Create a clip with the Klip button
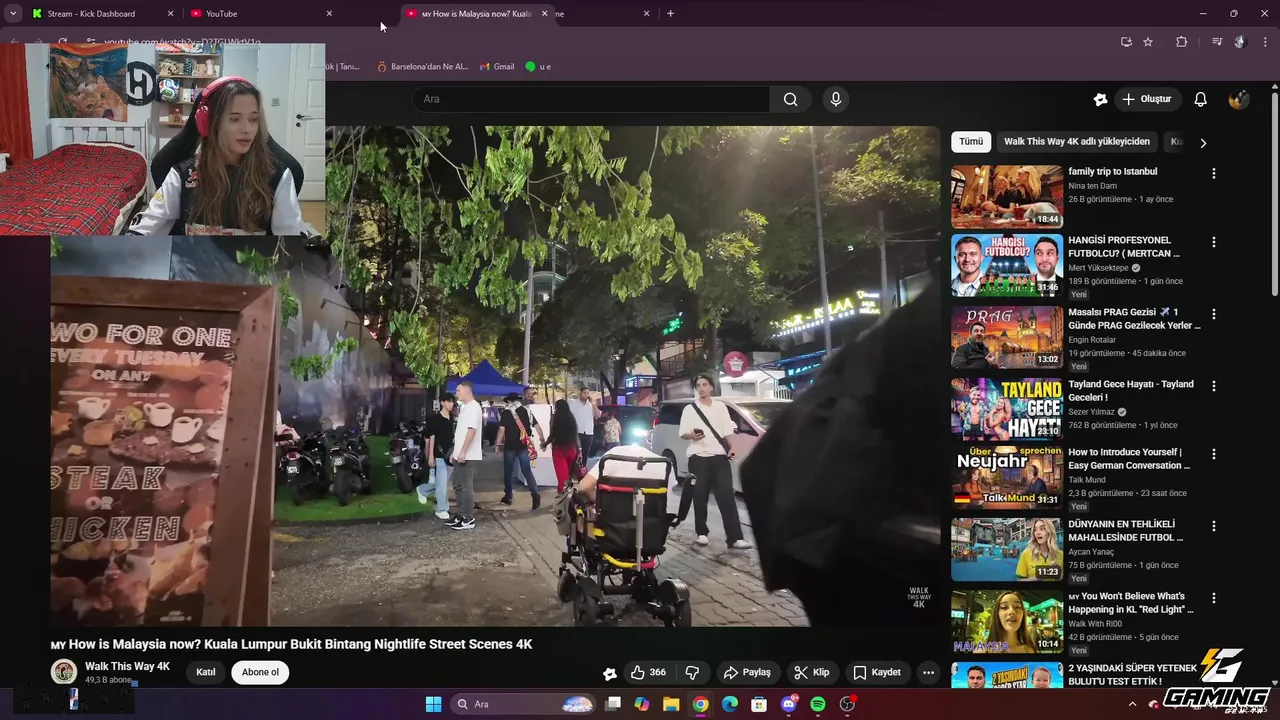The width and height of the screenshot is (1280, 720). pos(811,672)
